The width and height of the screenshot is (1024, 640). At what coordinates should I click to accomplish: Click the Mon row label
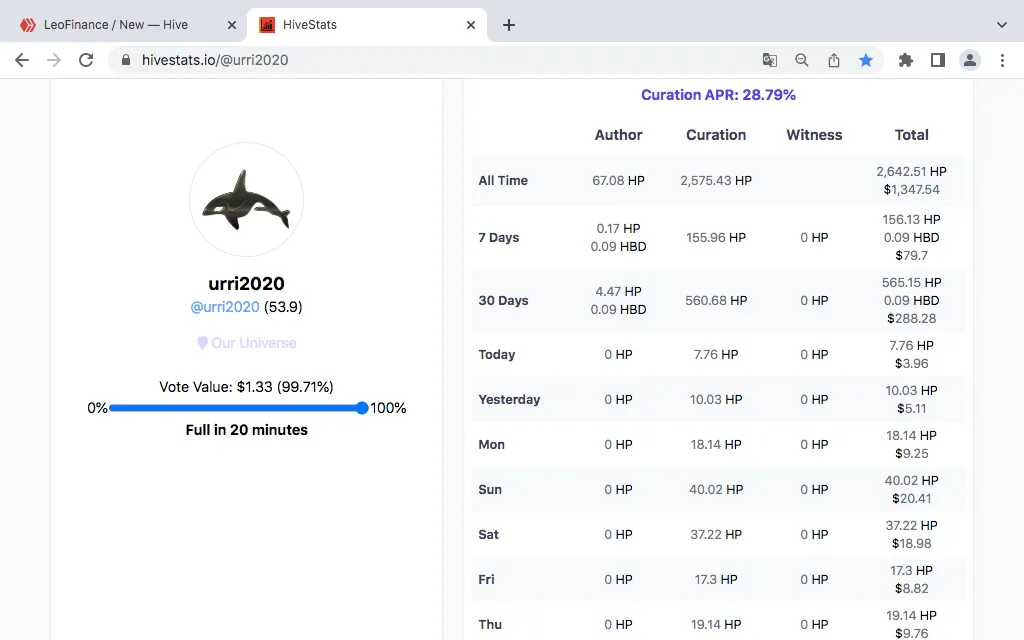pyautogui.click(x=491, y=444)
